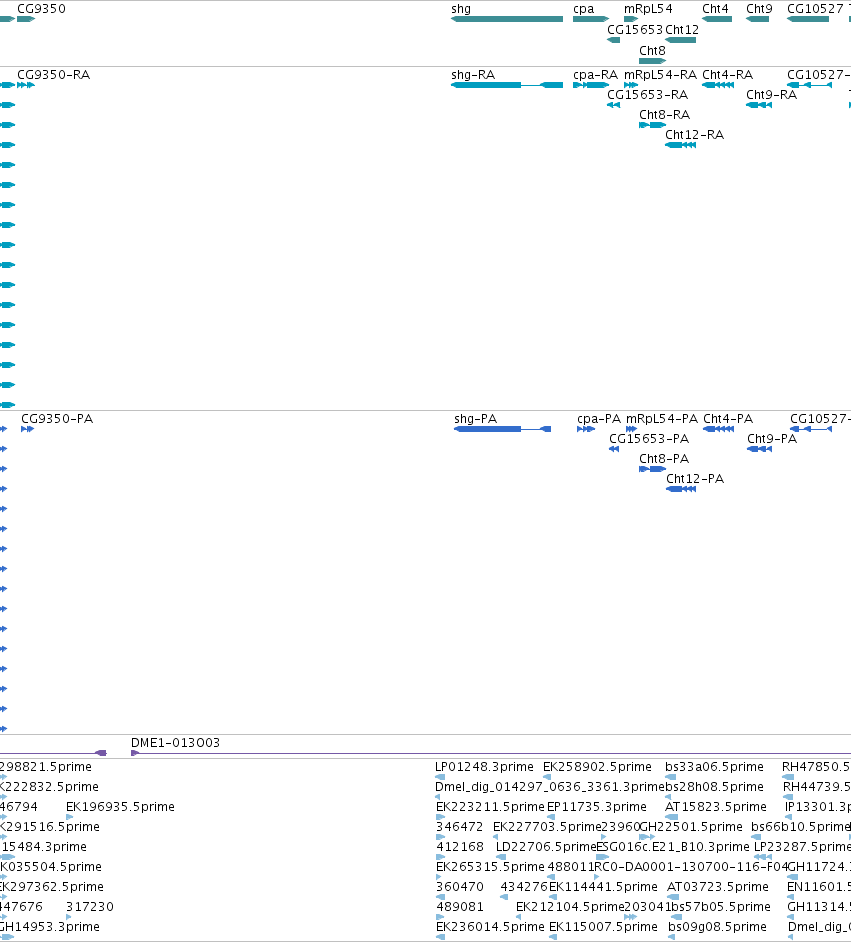
Task: Select EST ESG016c.E21_B10.3prime
Action: [673, 847]
